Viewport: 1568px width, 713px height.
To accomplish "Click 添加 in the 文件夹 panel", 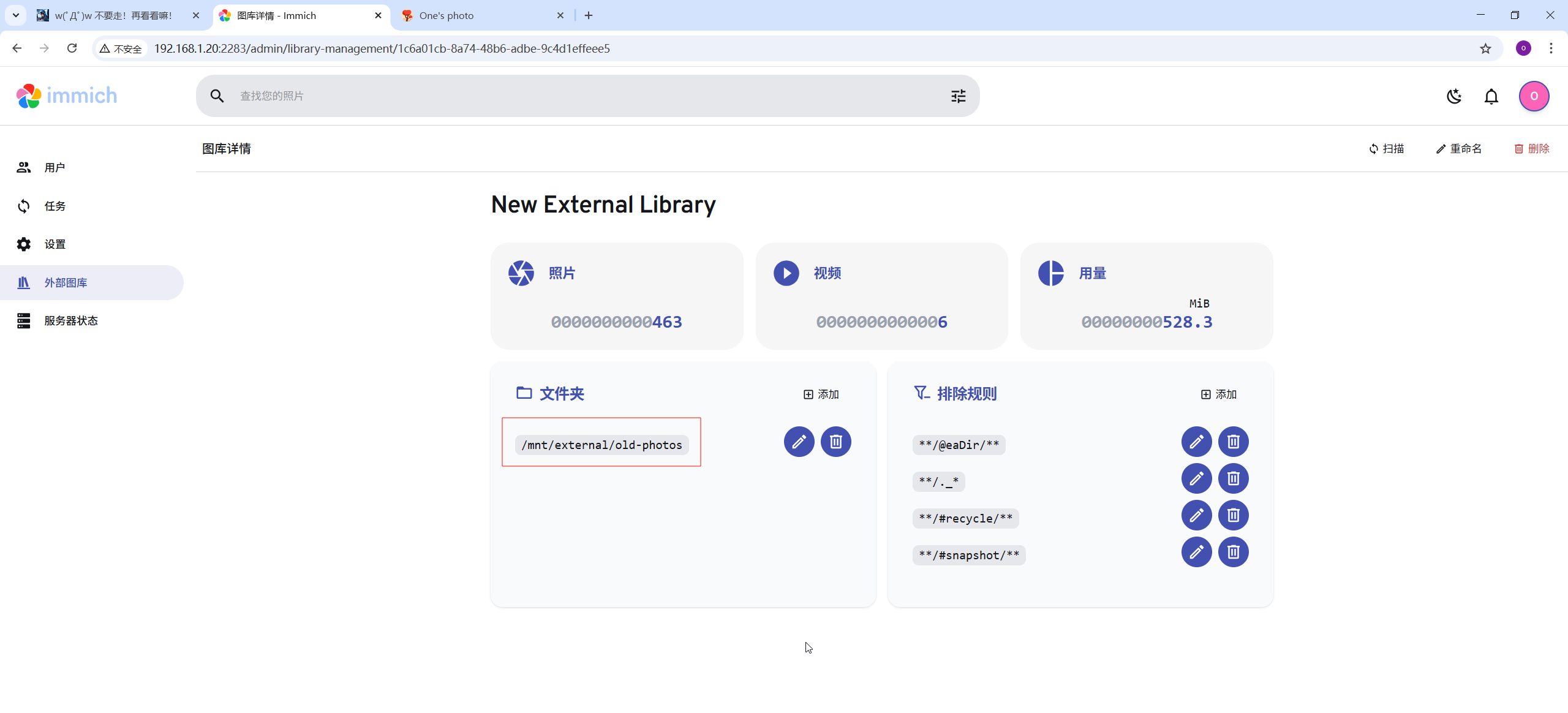I will 821,394.
